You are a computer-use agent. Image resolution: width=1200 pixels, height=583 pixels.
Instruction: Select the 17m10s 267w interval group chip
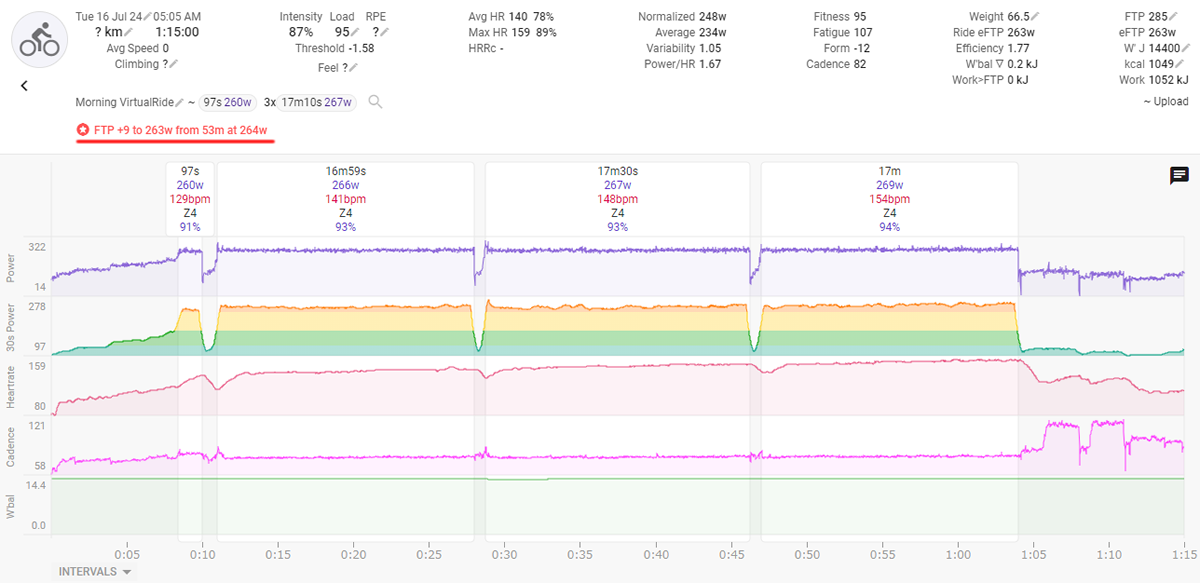click(316, 102)
